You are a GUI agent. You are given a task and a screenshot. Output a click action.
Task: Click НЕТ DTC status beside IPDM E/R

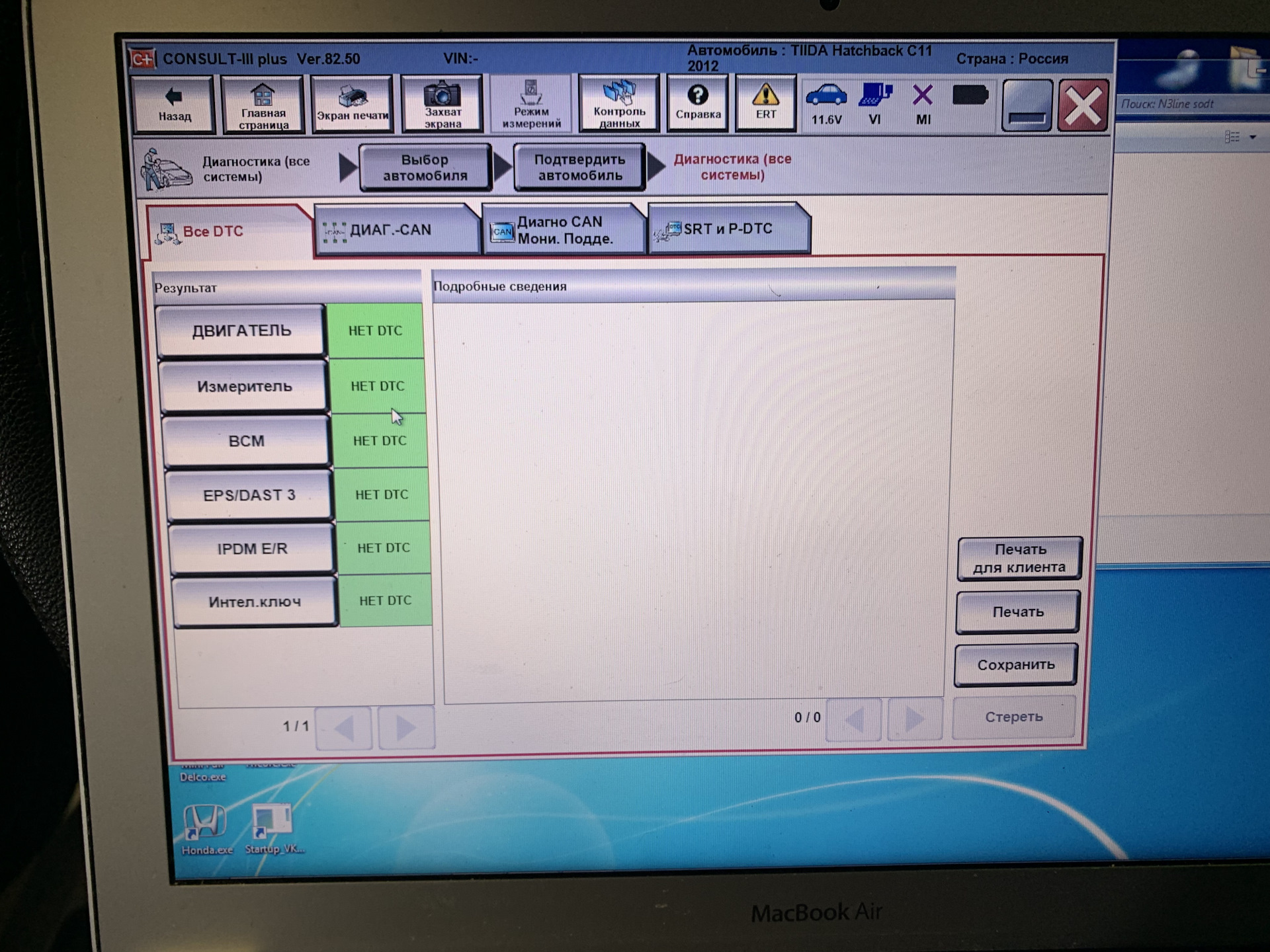(384, 547)
